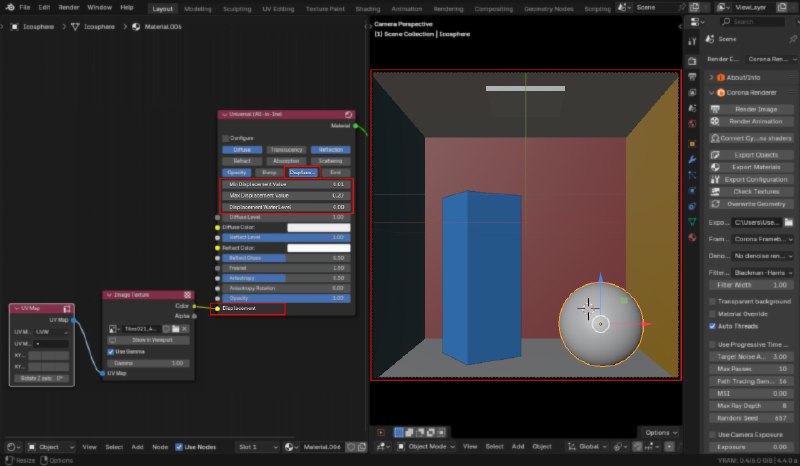Open the Render Engine dropdown
This screenshot has height=466, width=800.
[770, 59]
